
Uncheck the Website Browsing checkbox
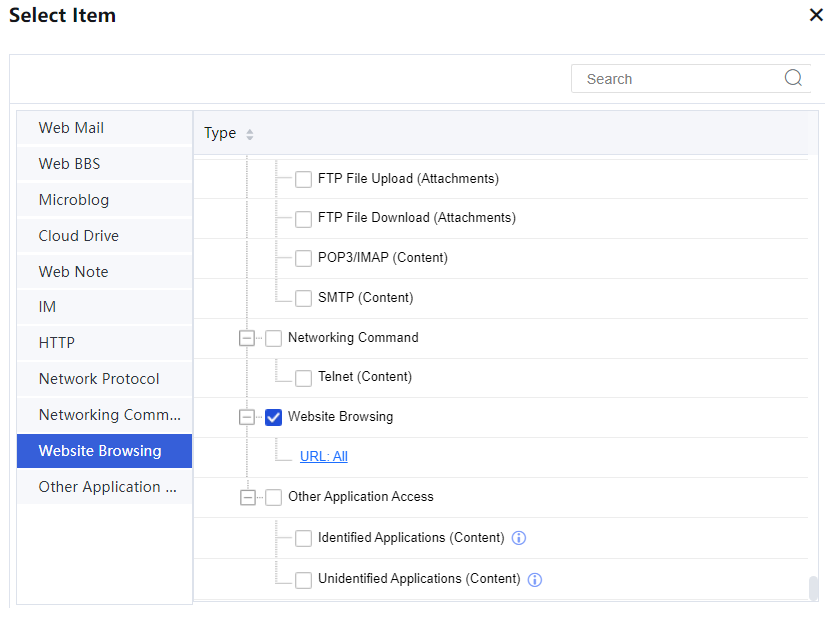coord(274,418)
